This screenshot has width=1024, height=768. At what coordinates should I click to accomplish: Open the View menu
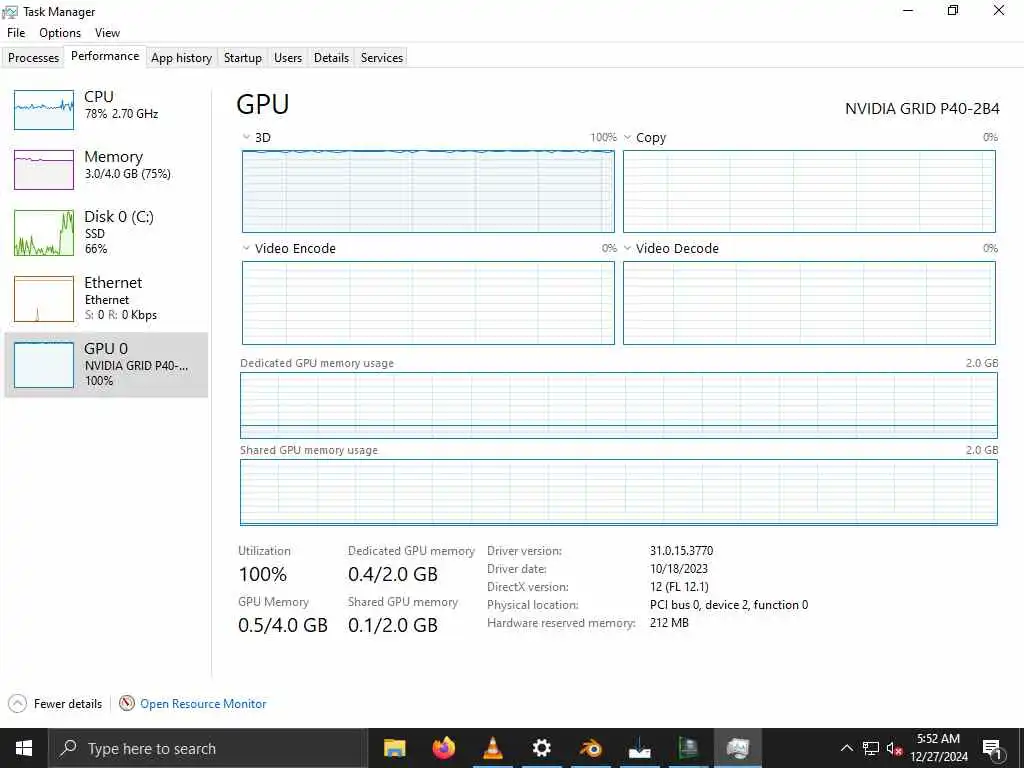(x=107, y=33)
